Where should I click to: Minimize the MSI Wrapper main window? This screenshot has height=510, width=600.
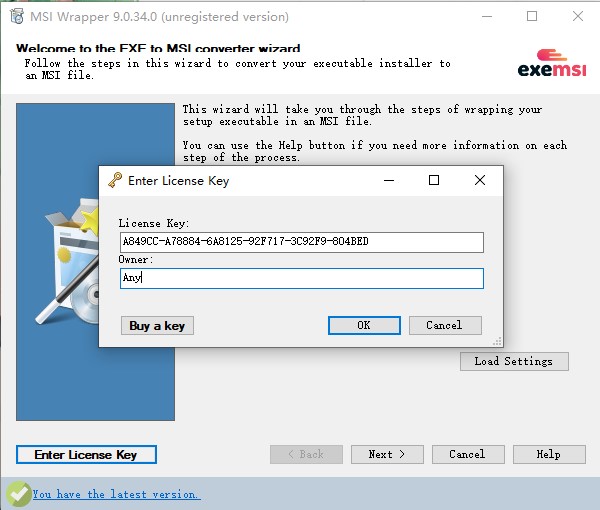pyautogui.click(x=487, y=16)
